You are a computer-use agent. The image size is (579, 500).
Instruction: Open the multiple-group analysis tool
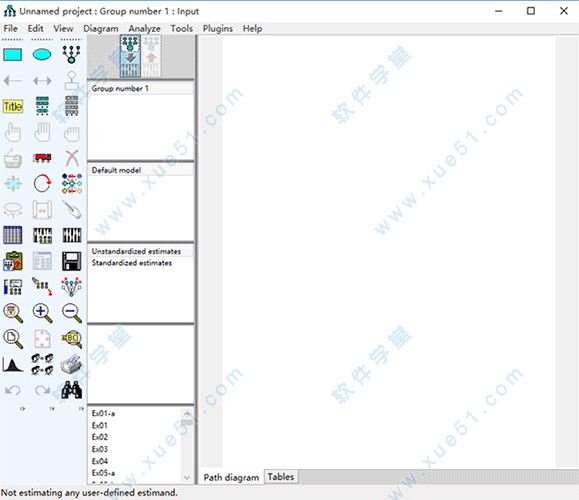(x=42, y=365)
